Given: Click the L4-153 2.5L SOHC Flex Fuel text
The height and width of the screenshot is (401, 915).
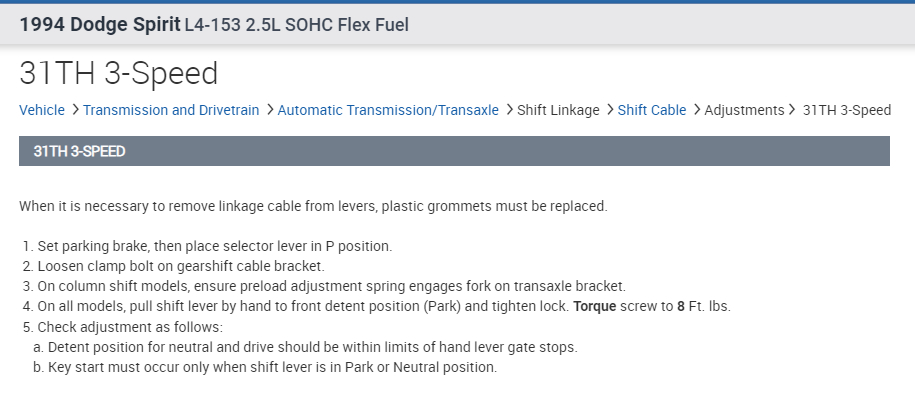Looking at the screenshot, I should point(297,23).
